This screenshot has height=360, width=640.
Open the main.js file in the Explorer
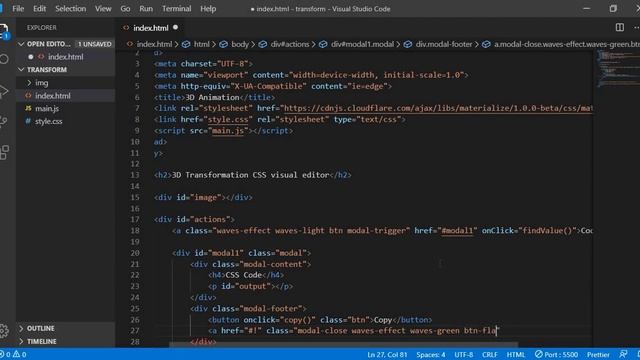[47, 109]
